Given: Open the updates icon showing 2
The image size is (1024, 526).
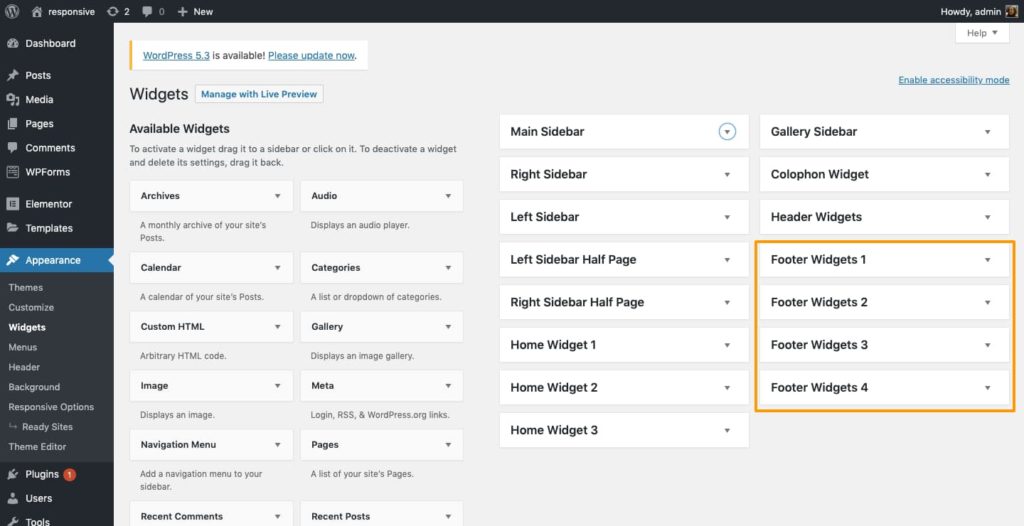Looking at the screenshot, I should click(113, 12).
